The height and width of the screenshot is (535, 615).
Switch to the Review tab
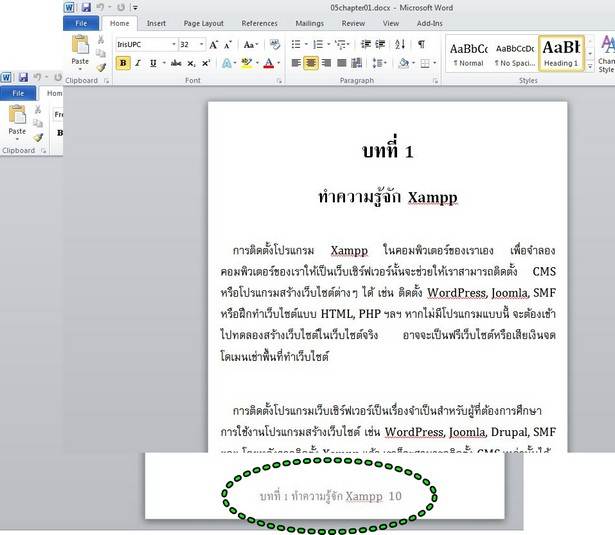(x=353, y=24)
